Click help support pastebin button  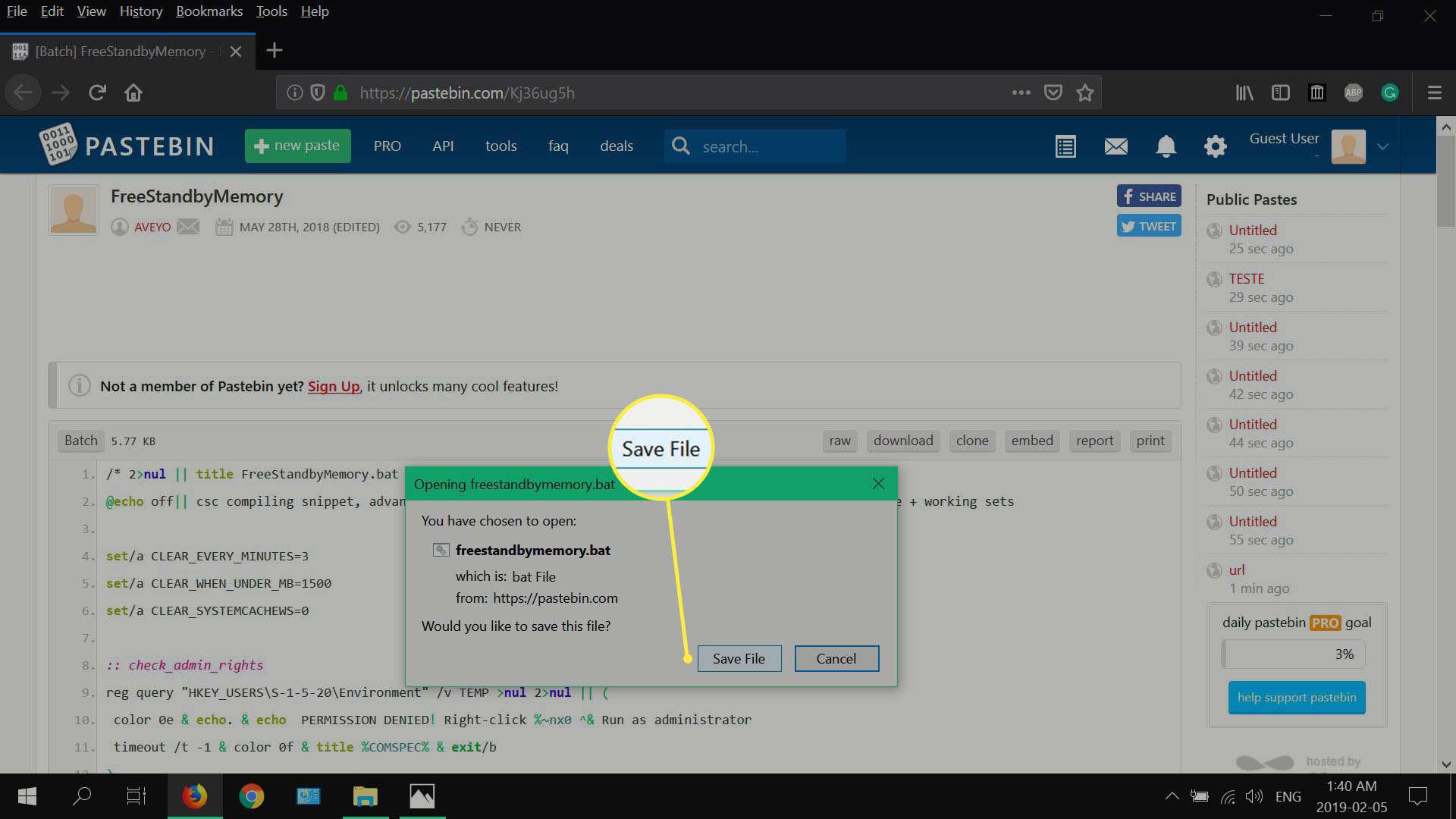[x=1297, y=698]
